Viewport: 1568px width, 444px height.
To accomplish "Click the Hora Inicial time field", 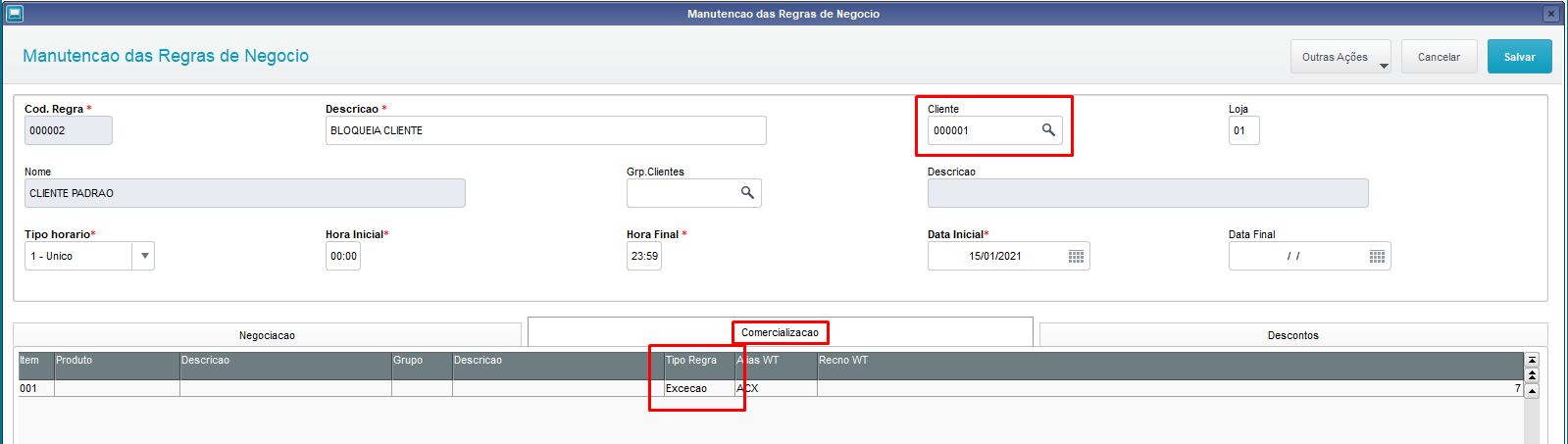I will 343,256.
